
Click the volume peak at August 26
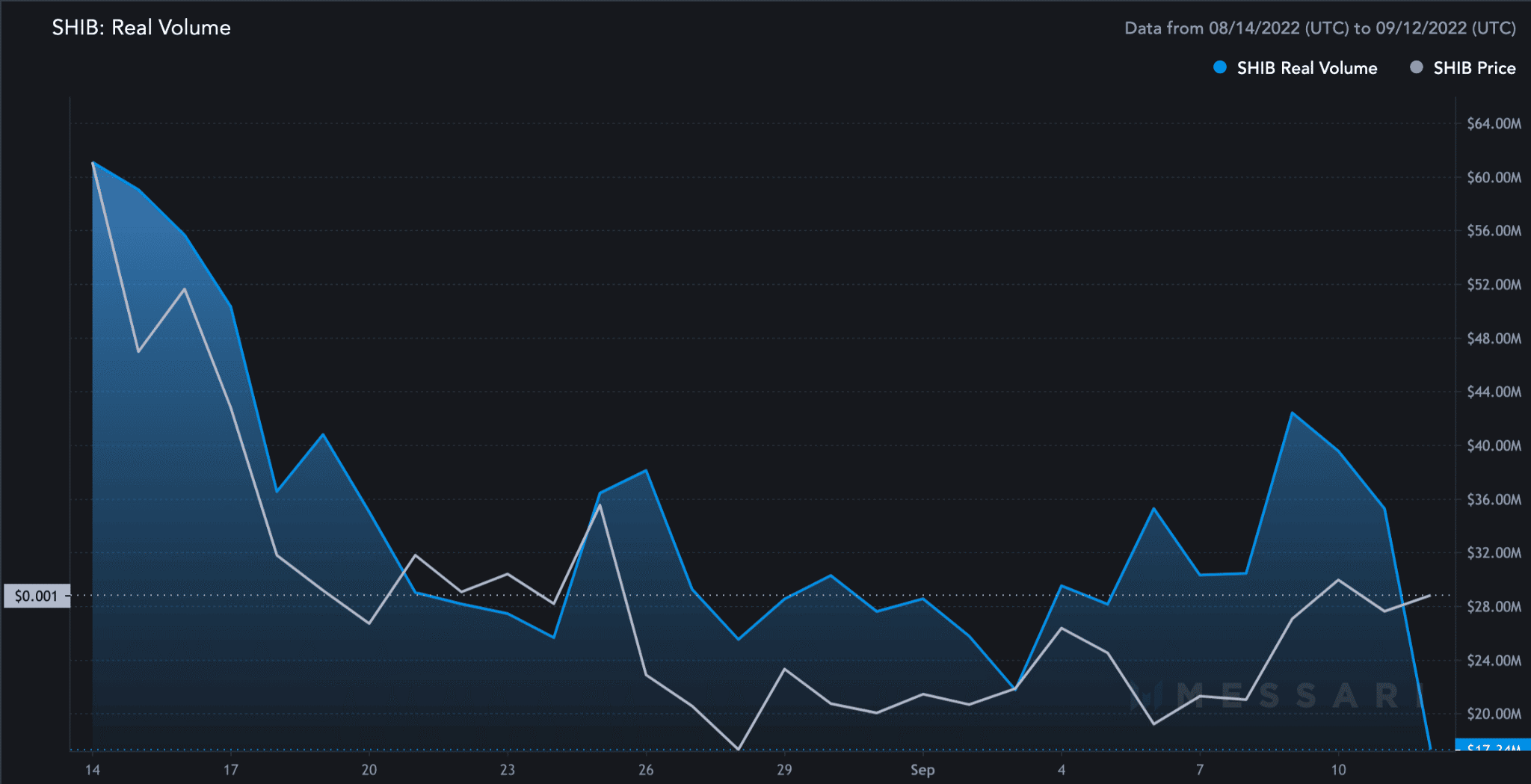(x=647, y=471)
